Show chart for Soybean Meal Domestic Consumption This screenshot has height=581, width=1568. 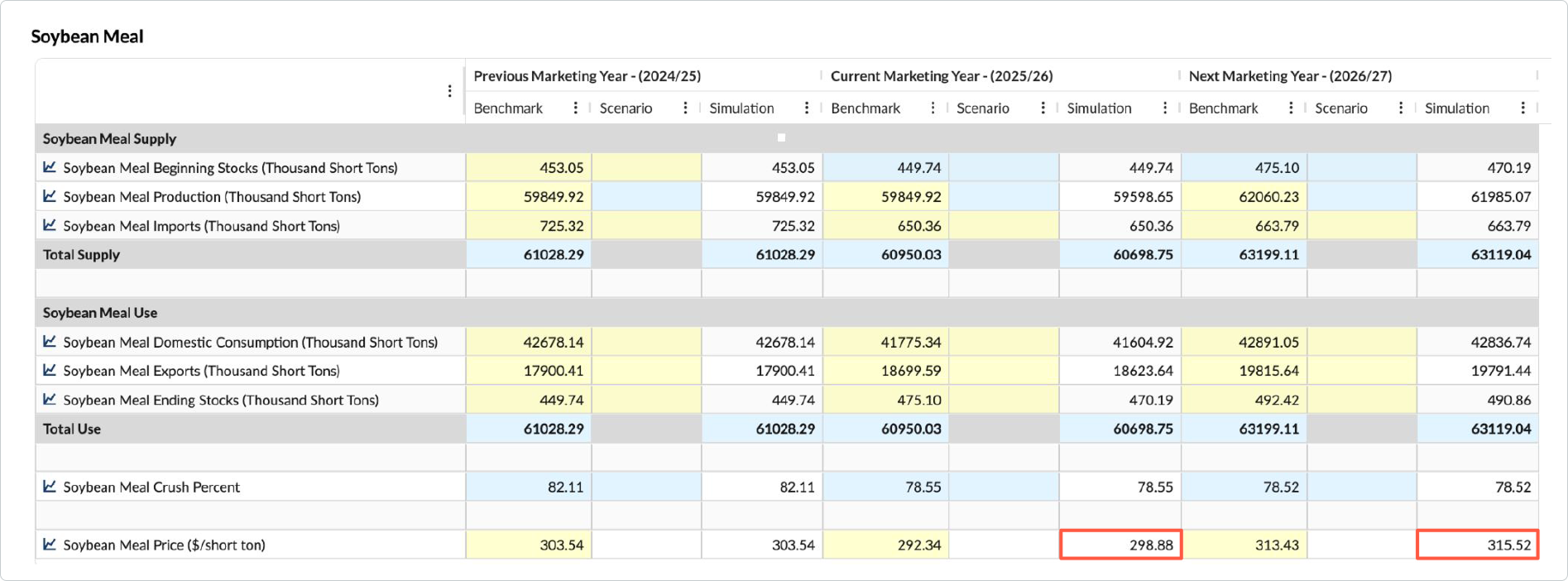(x=50, y=341)
